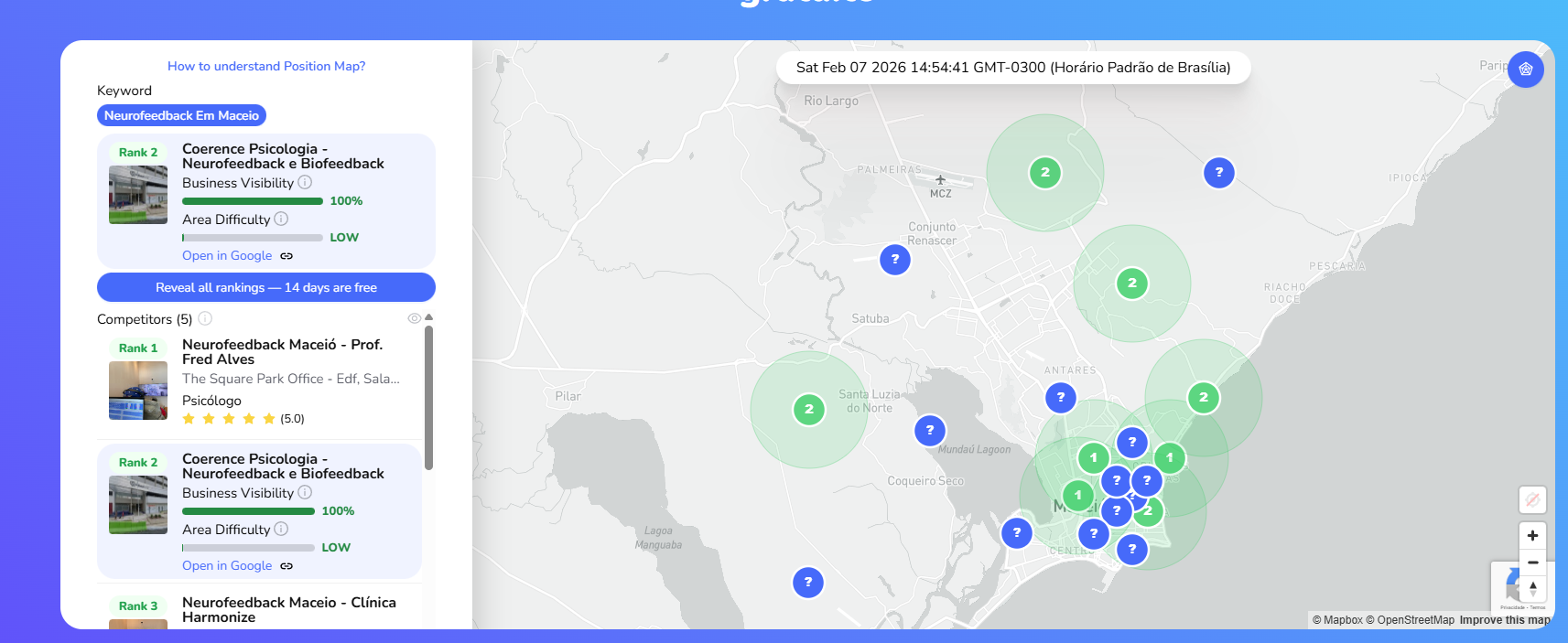
Task: Reset map bearing with the compass arrow button
Action: point(1532,589)
